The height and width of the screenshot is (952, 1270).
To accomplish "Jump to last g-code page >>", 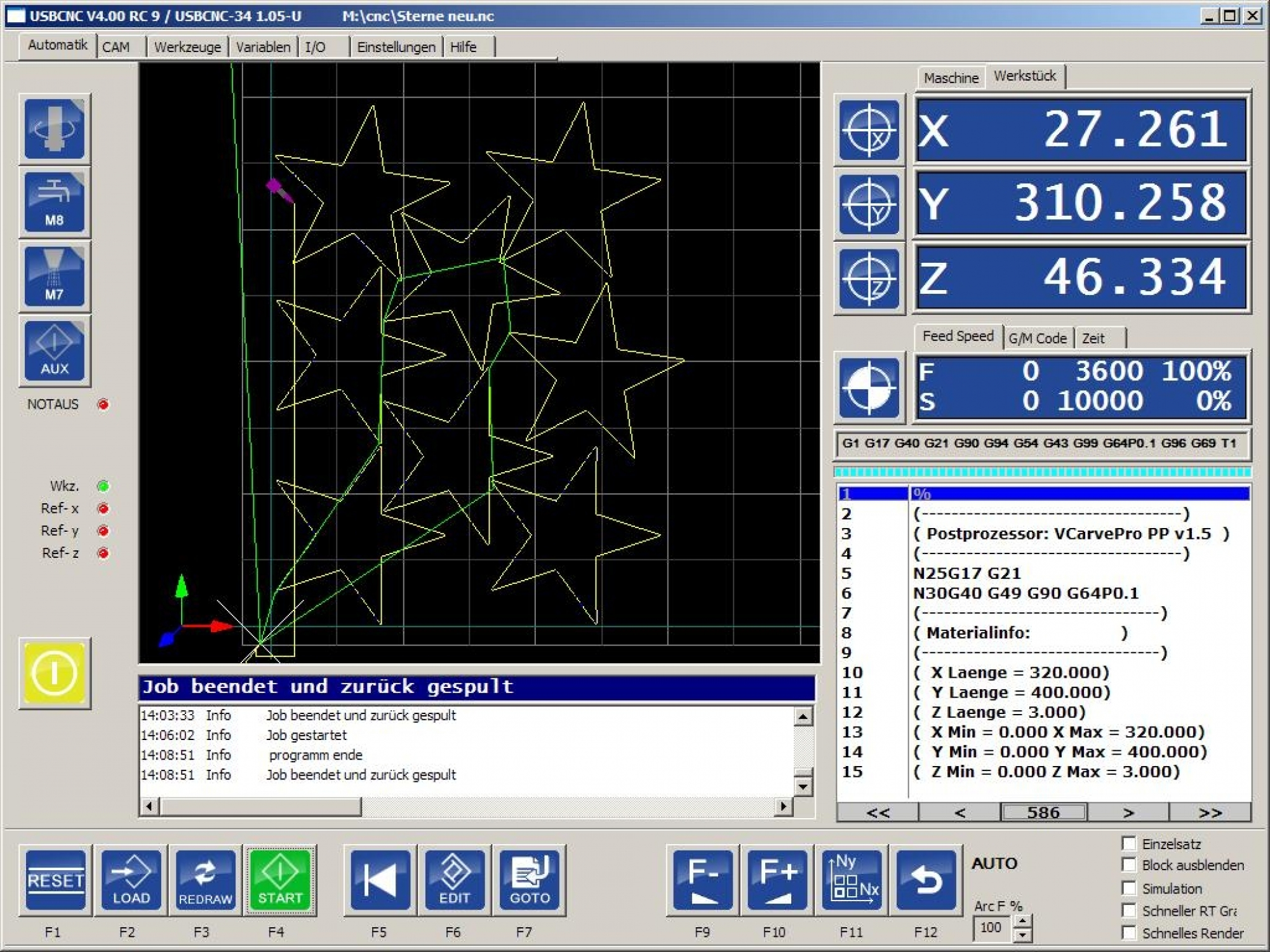I will click(x=1210, y=812).
